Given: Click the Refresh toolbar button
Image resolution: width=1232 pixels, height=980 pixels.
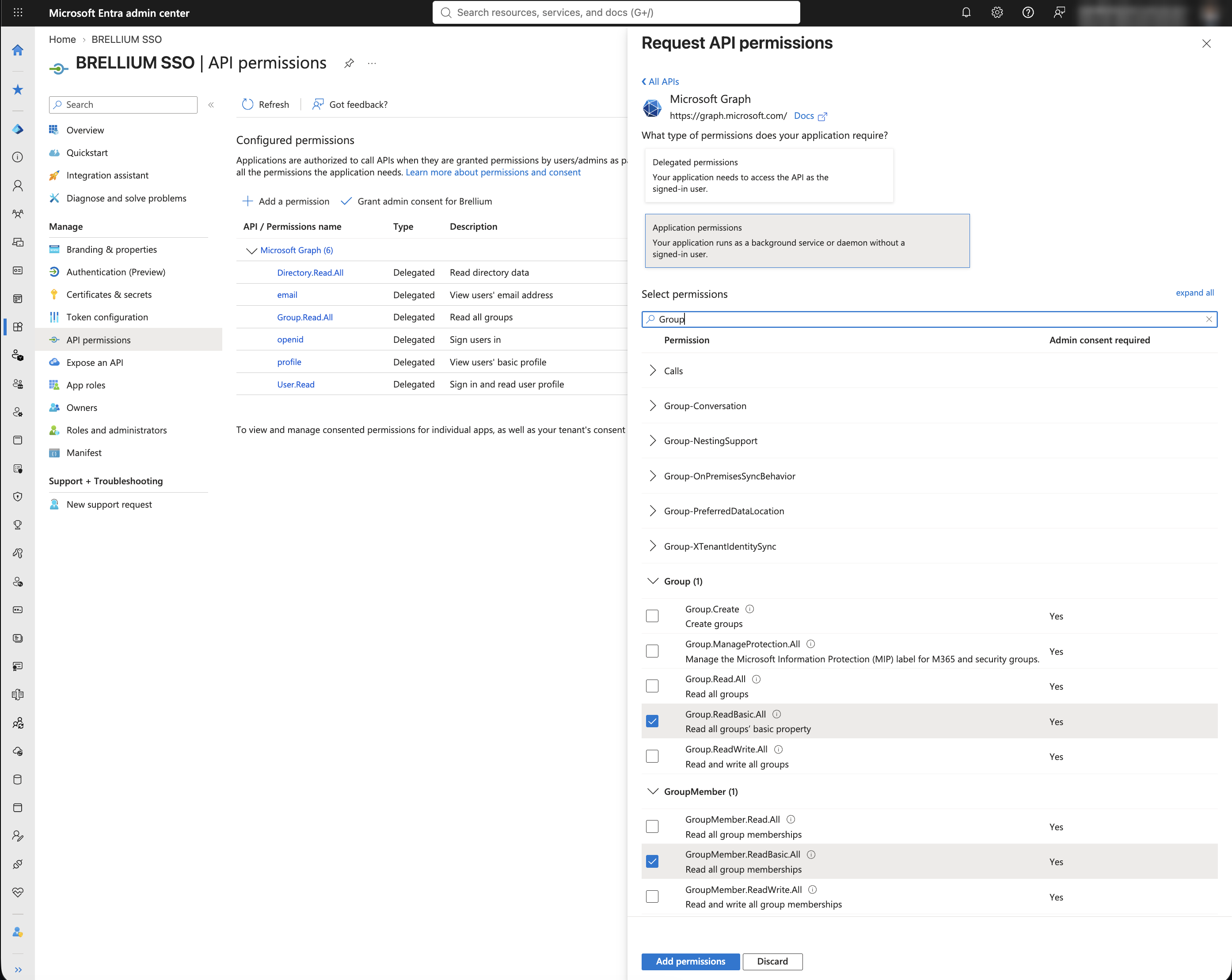Looking at the screenshot, I should (x=266, y=105).
